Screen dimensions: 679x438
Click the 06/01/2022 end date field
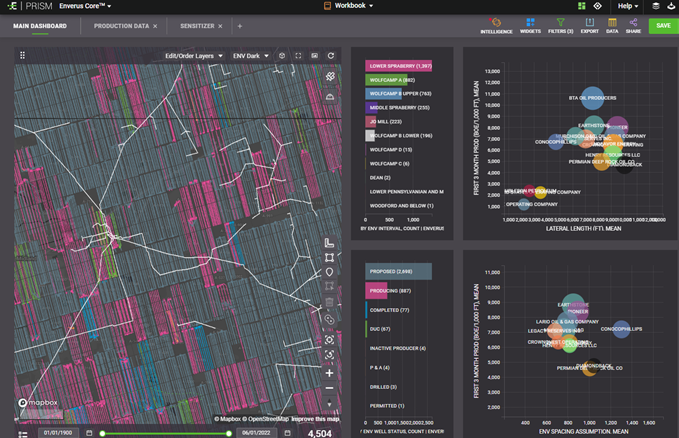click(256, 433)
